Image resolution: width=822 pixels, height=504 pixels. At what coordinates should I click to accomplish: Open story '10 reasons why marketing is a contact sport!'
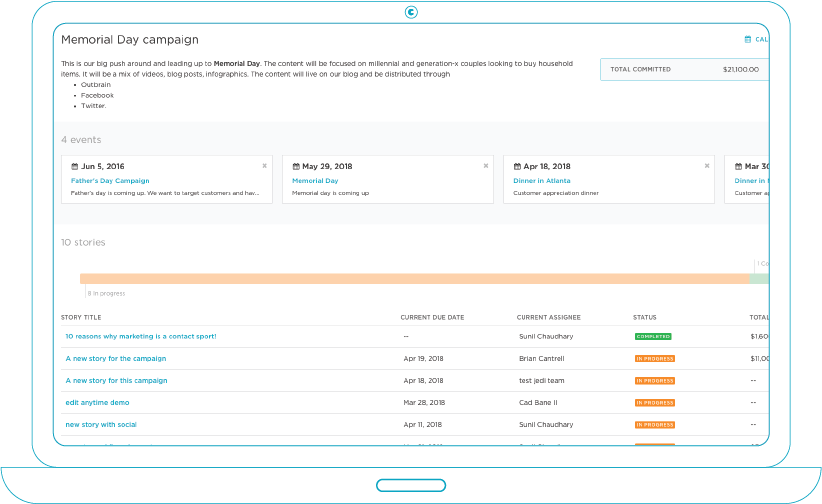tap(141, 337)
